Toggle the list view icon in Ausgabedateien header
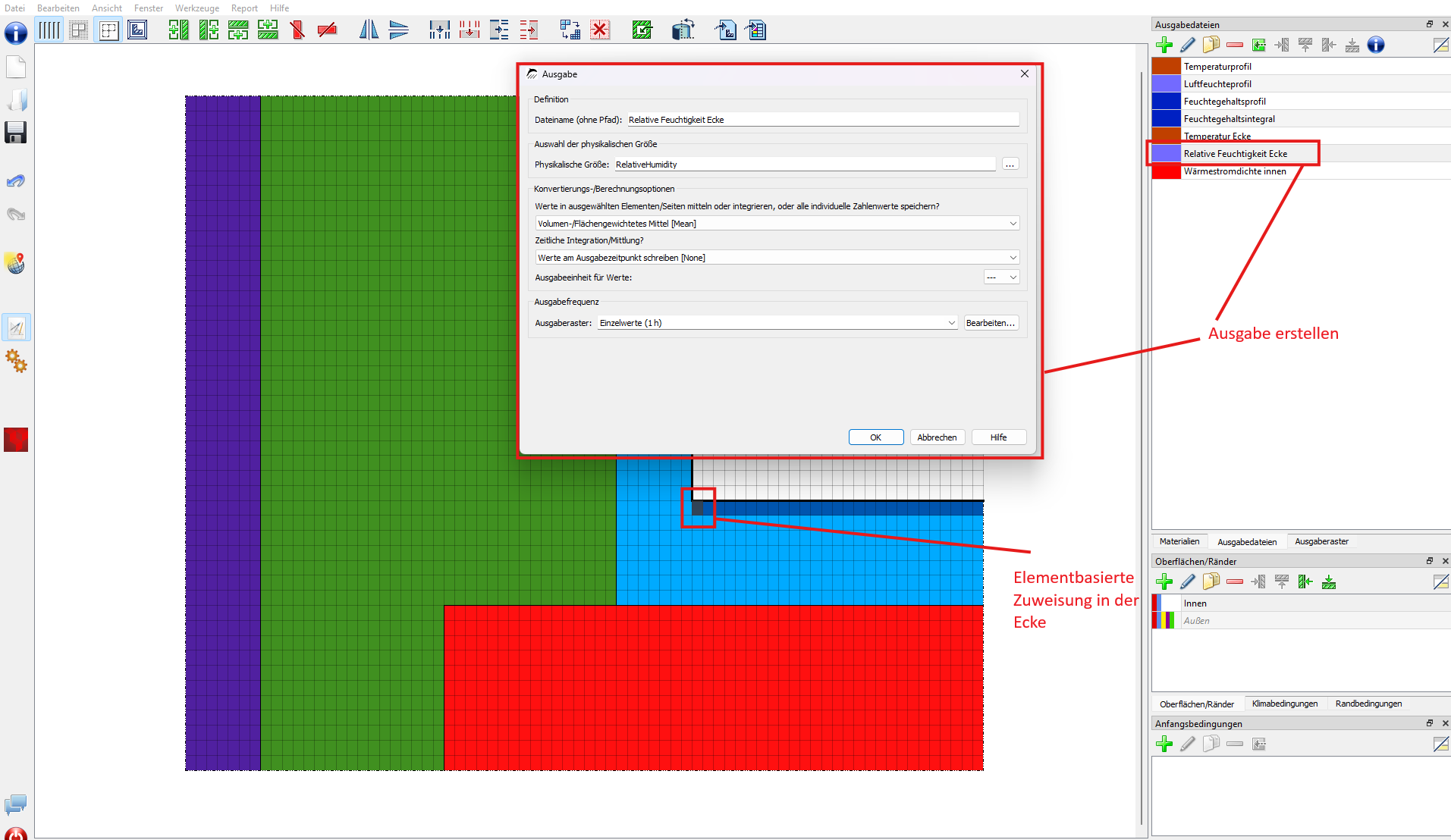Screen dimensions: 1451x840 tap(1441, 45)
